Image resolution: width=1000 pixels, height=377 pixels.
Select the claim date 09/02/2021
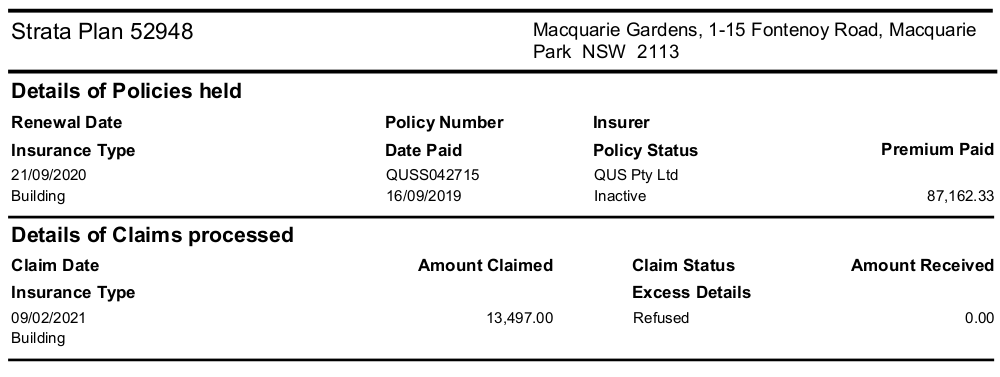click(48, 318)
